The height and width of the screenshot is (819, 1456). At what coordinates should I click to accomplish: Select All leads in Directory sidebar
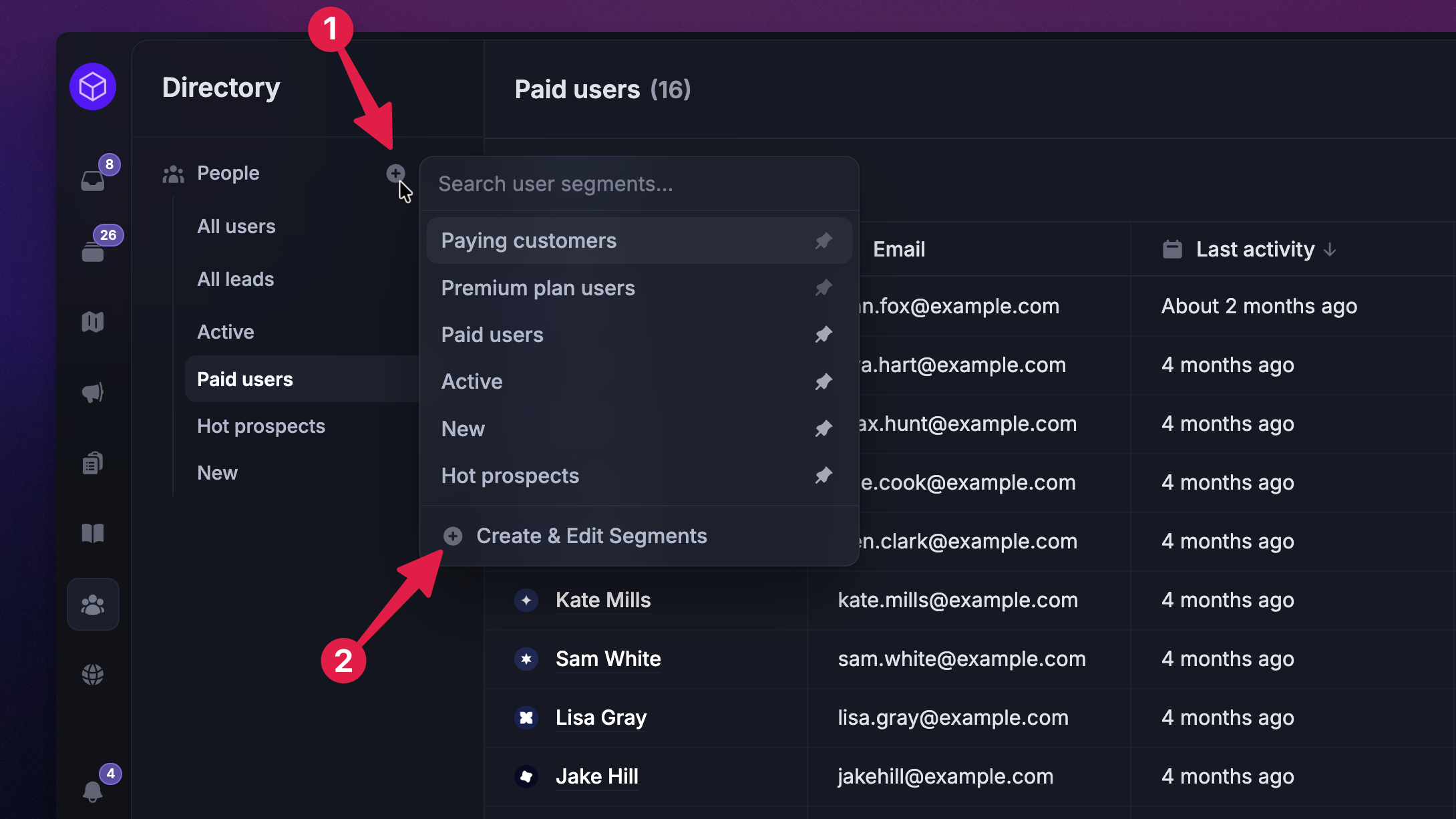point(236,279)
